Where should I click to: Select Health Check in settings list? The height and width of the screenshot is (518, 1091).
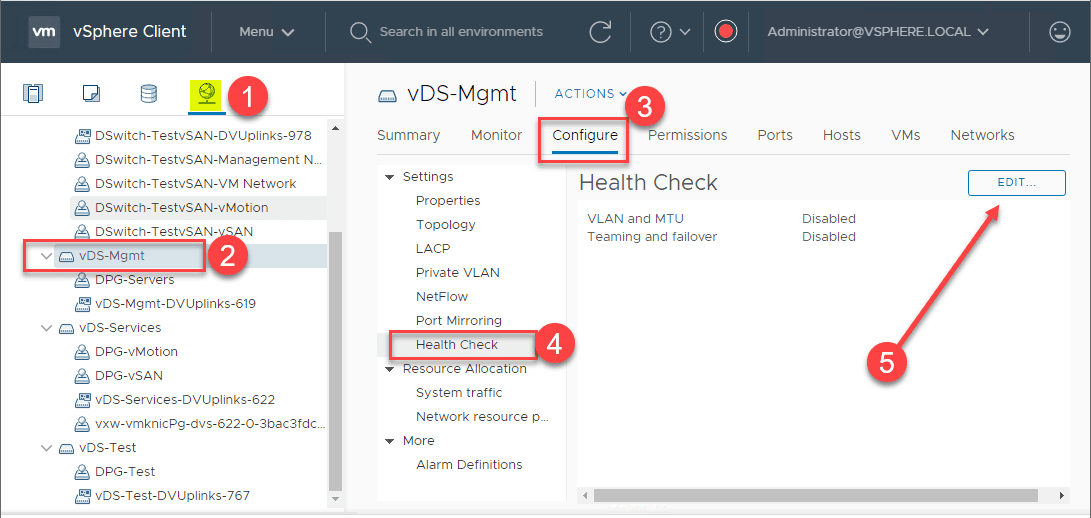457,345
